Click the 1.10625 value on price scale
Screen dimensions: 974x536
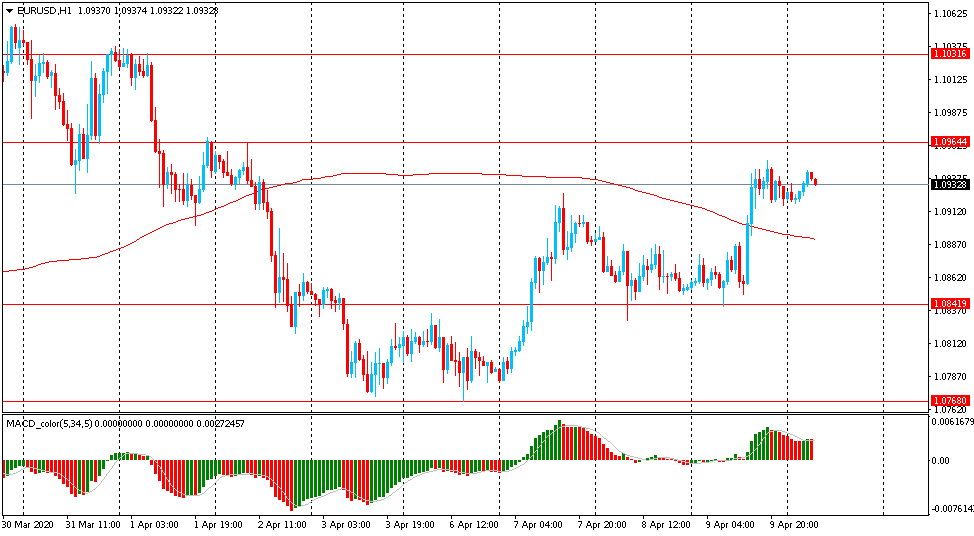point(949,14)
